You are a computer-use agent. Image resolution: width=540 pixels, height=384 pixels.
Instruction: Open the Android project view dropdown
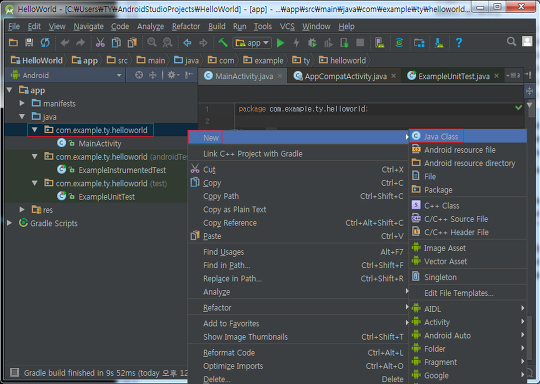point(66,75)
